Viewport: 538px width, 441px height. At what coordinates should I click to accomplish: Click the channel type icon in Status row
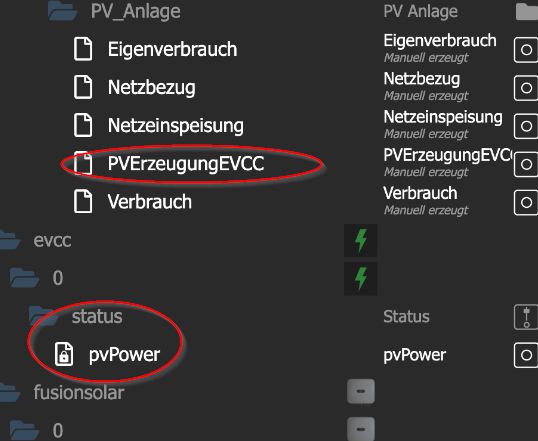coord(526,317)
